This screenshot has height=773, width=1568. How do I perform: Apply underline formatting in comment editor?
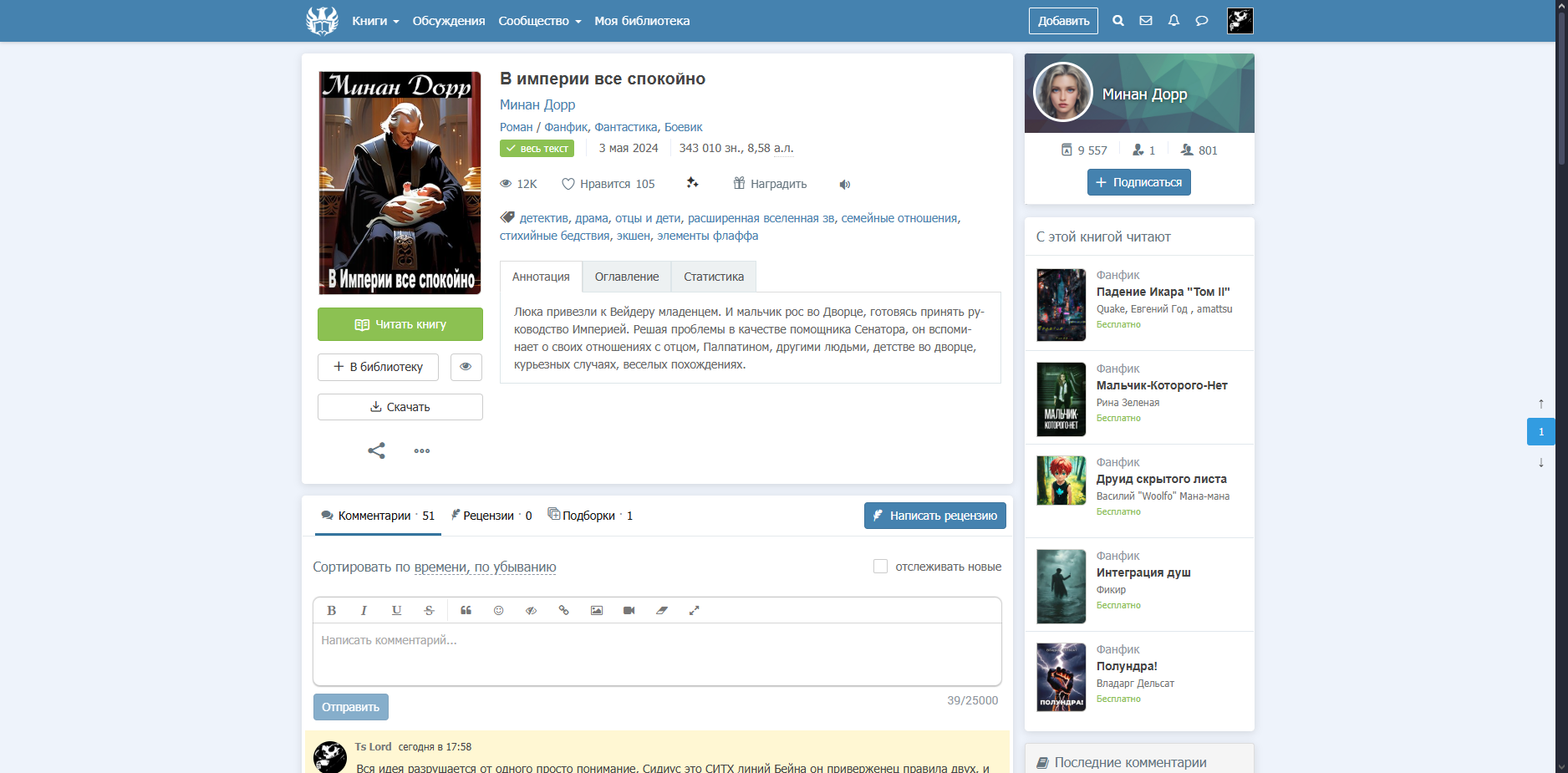pyautogui.click(x=396, y=611)
